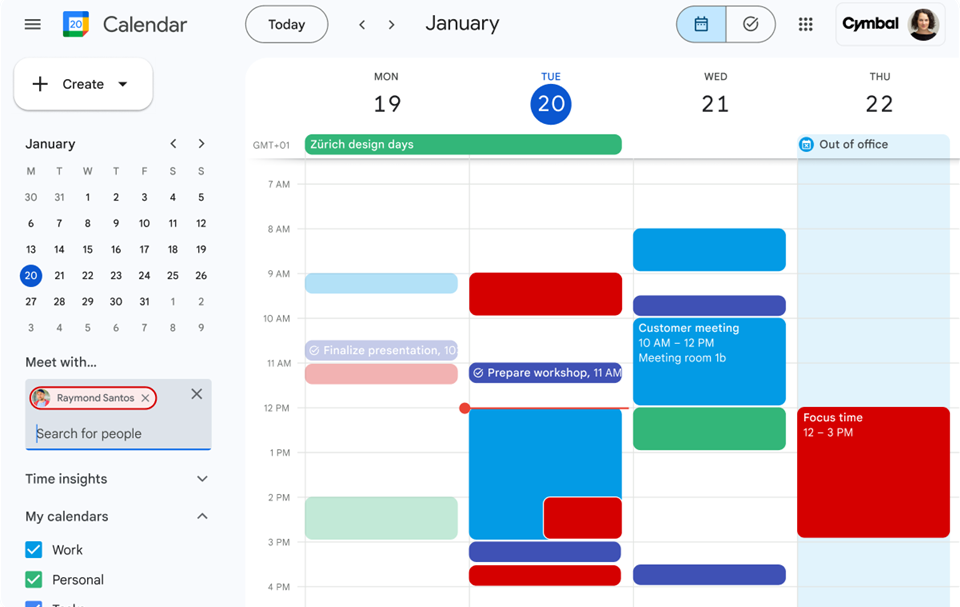Open the account profile picture
This screenshot has height=607, width=960.
(x=923, y=25)
